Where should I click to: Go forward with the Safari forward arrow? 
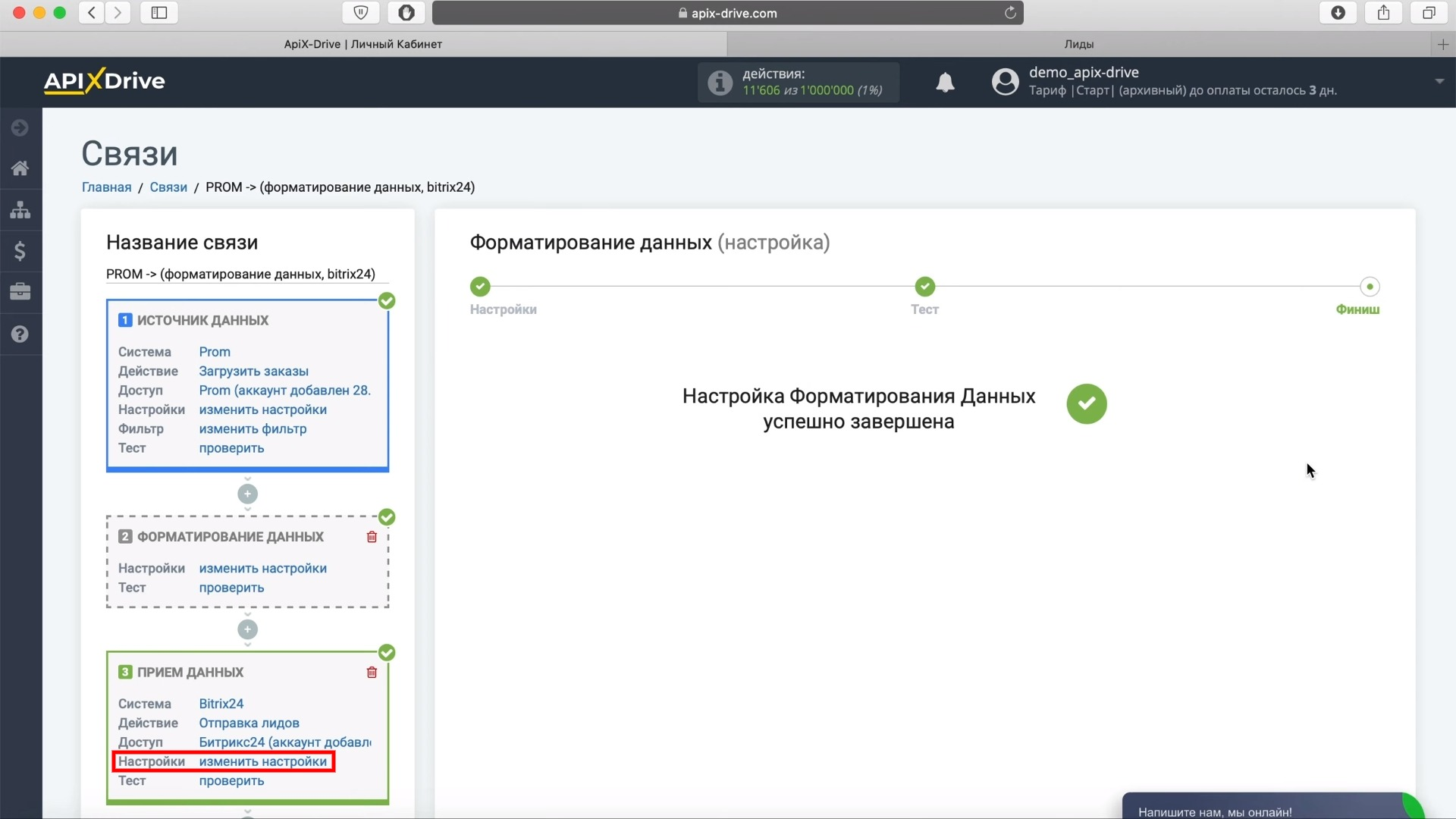pyautogui.click(x=118, y=13)
